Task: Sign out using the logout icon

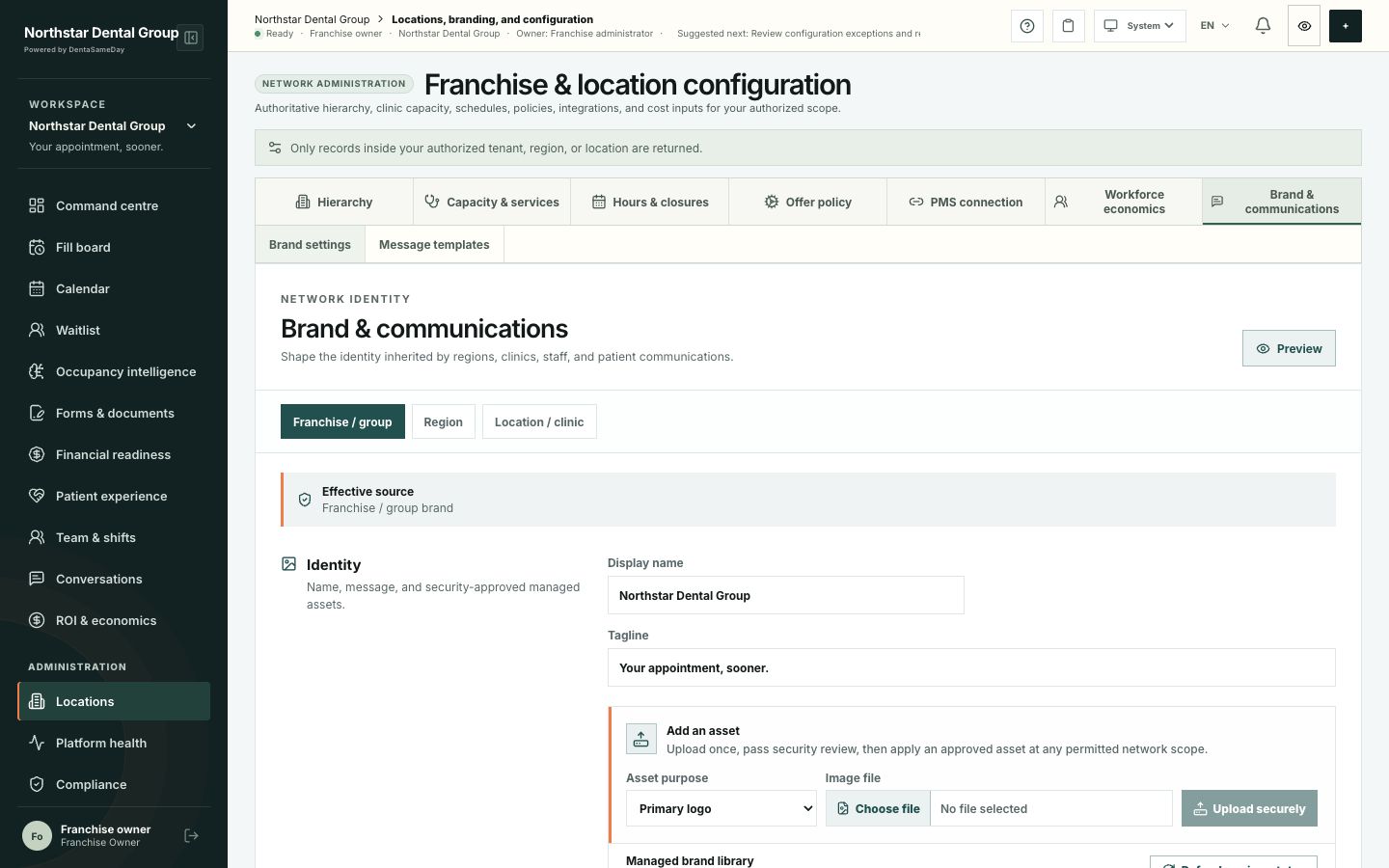Action: click(191, 836)
